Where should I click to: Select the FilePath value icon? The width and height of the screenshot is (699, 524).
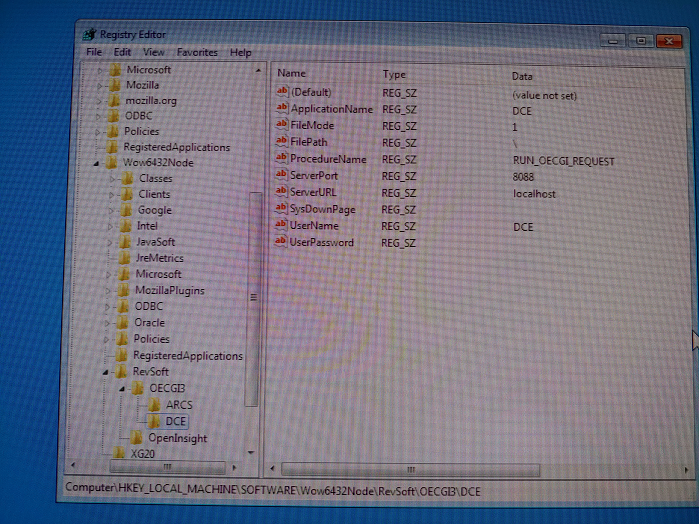281,141
